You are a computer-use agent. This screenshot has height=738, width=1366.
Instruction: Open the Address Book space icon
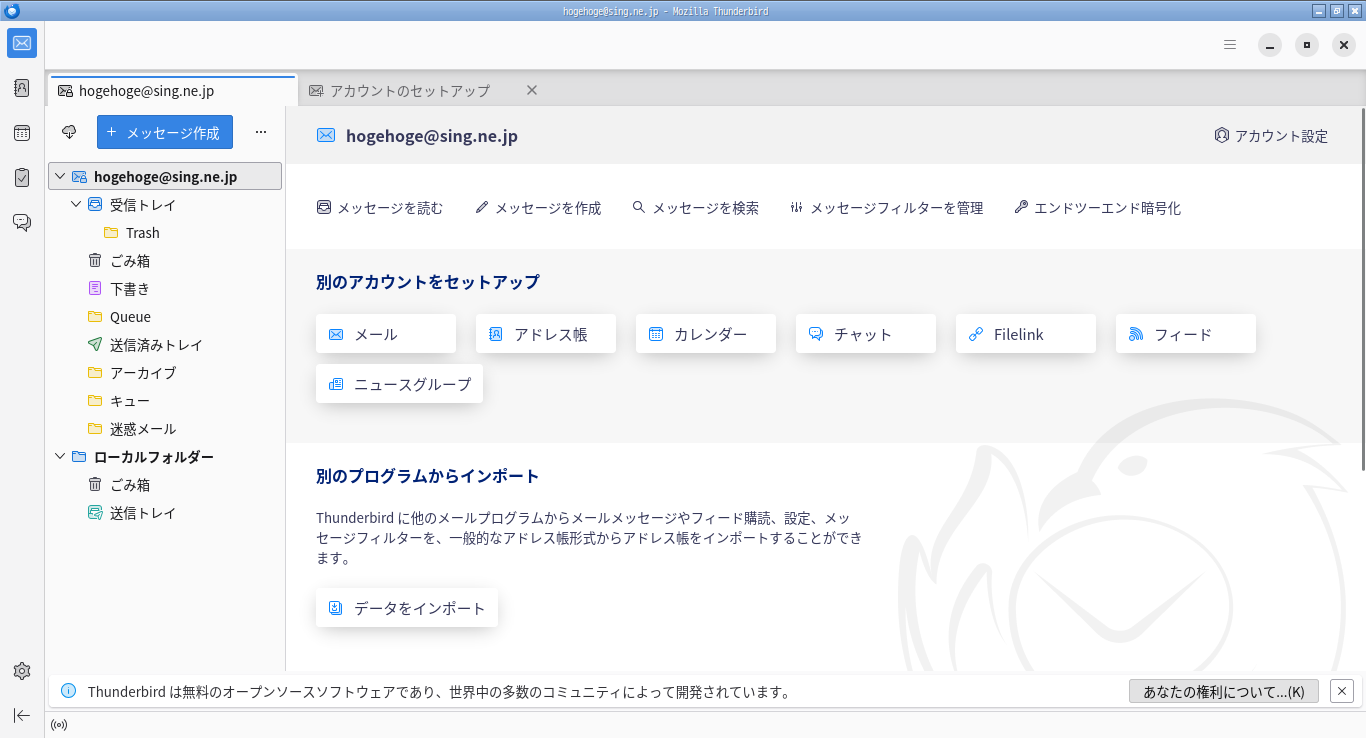tap(22, 88)
